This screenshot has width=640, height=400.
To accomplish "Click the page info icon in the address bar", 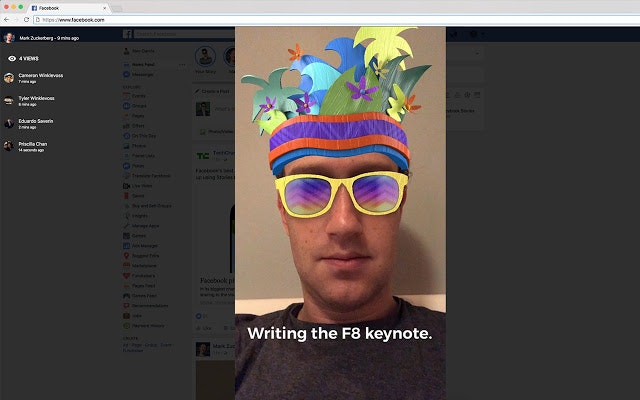I will 38,20.
